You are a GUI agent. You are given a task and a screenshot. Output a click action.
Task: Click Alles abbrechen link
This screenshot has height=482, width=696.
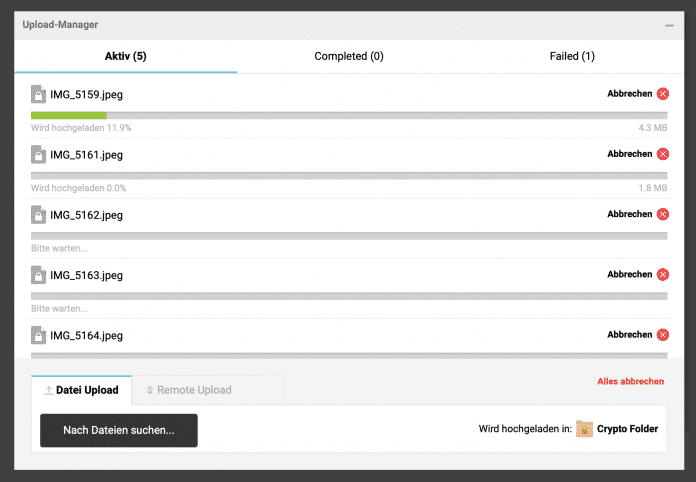tap(632, 382)
